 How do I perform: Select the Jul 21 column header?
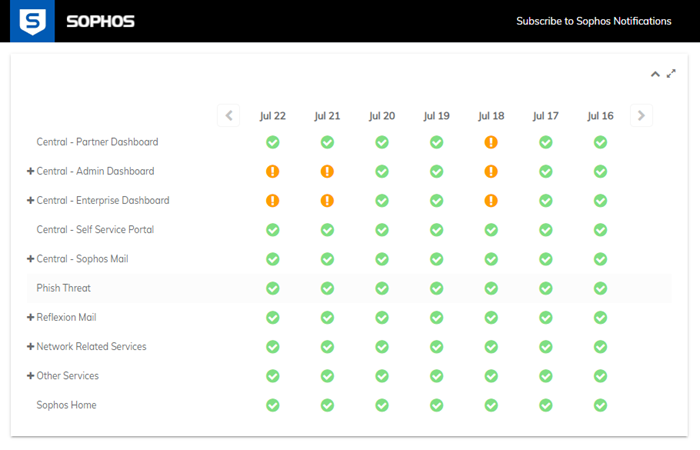[327, 116]
